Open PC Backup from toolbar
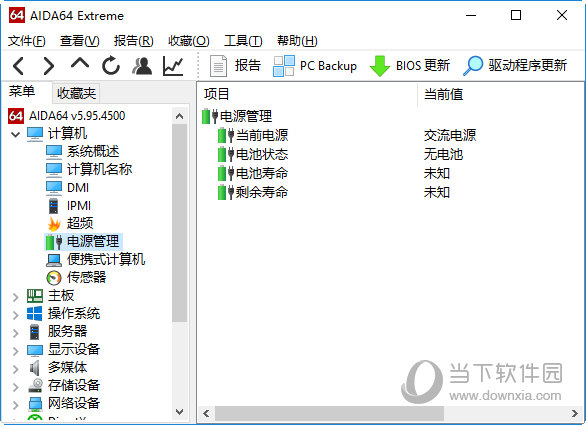 pyautogui.click(x=315, y=66)
